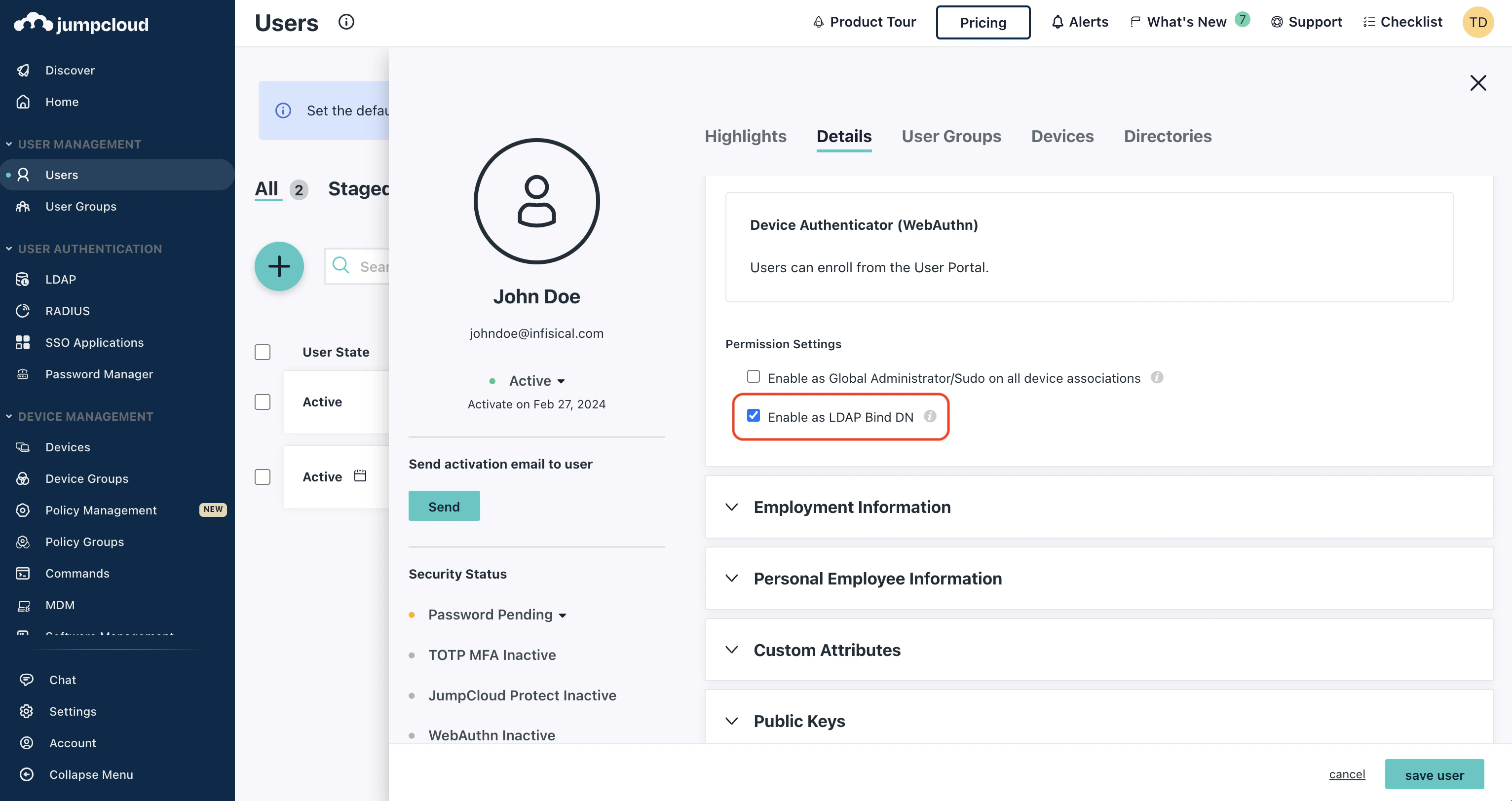Open Device Groups icon
Screen dimensions: 1512x801
(23, 479)
